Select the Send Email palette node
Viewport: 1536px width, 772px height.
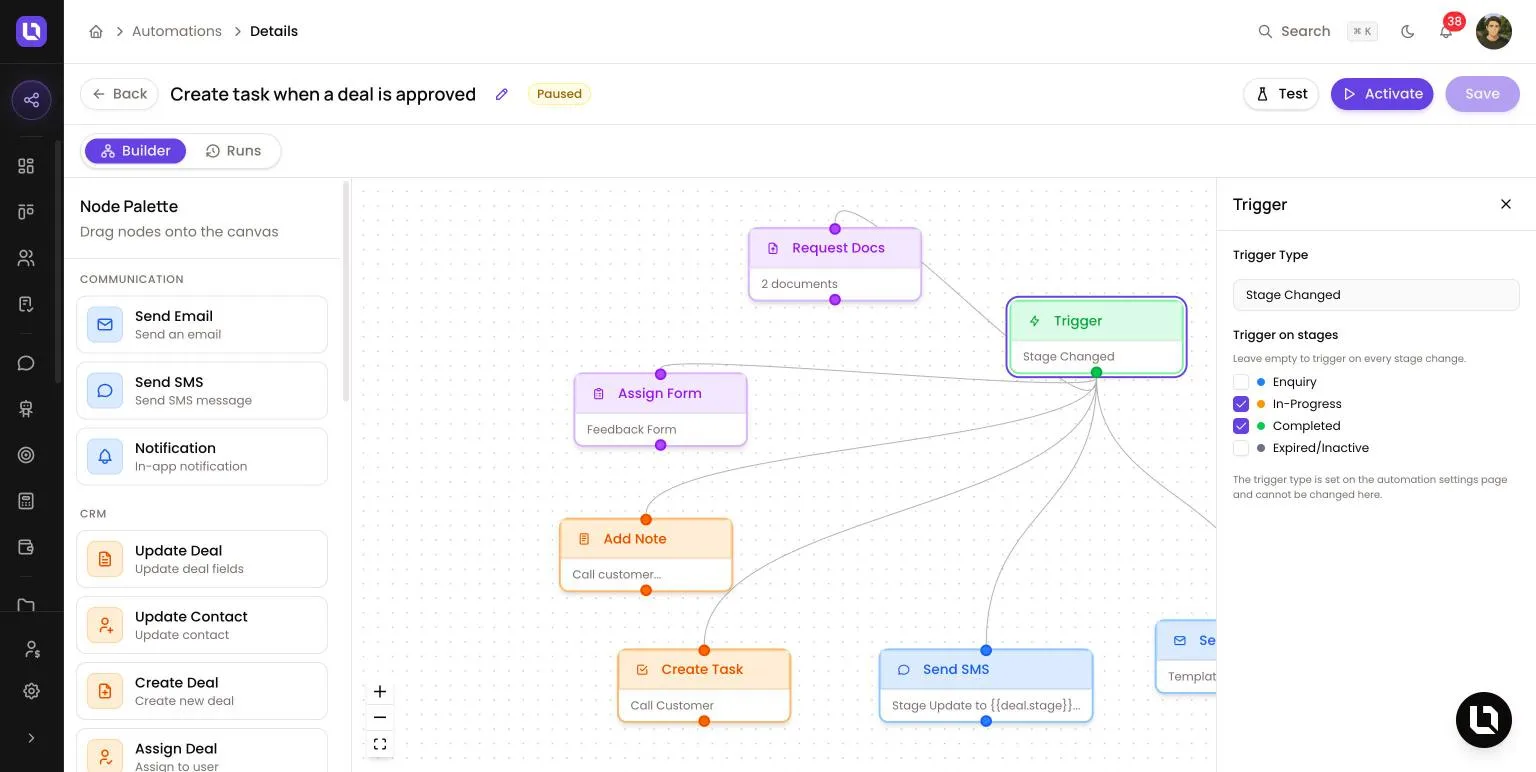[x=202, y=324]
